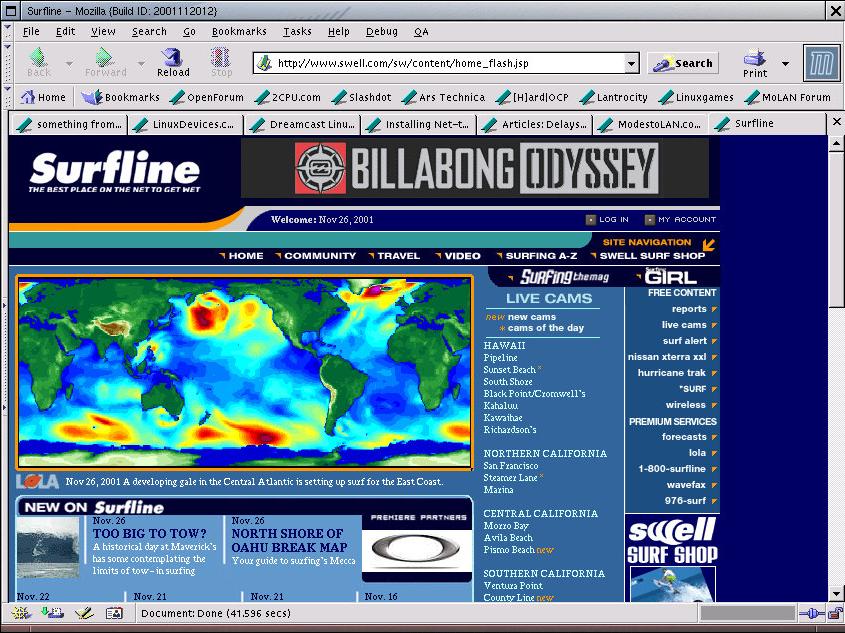Open the OpenForum bookmark
The image size is (845, 633).
point(206,97)
